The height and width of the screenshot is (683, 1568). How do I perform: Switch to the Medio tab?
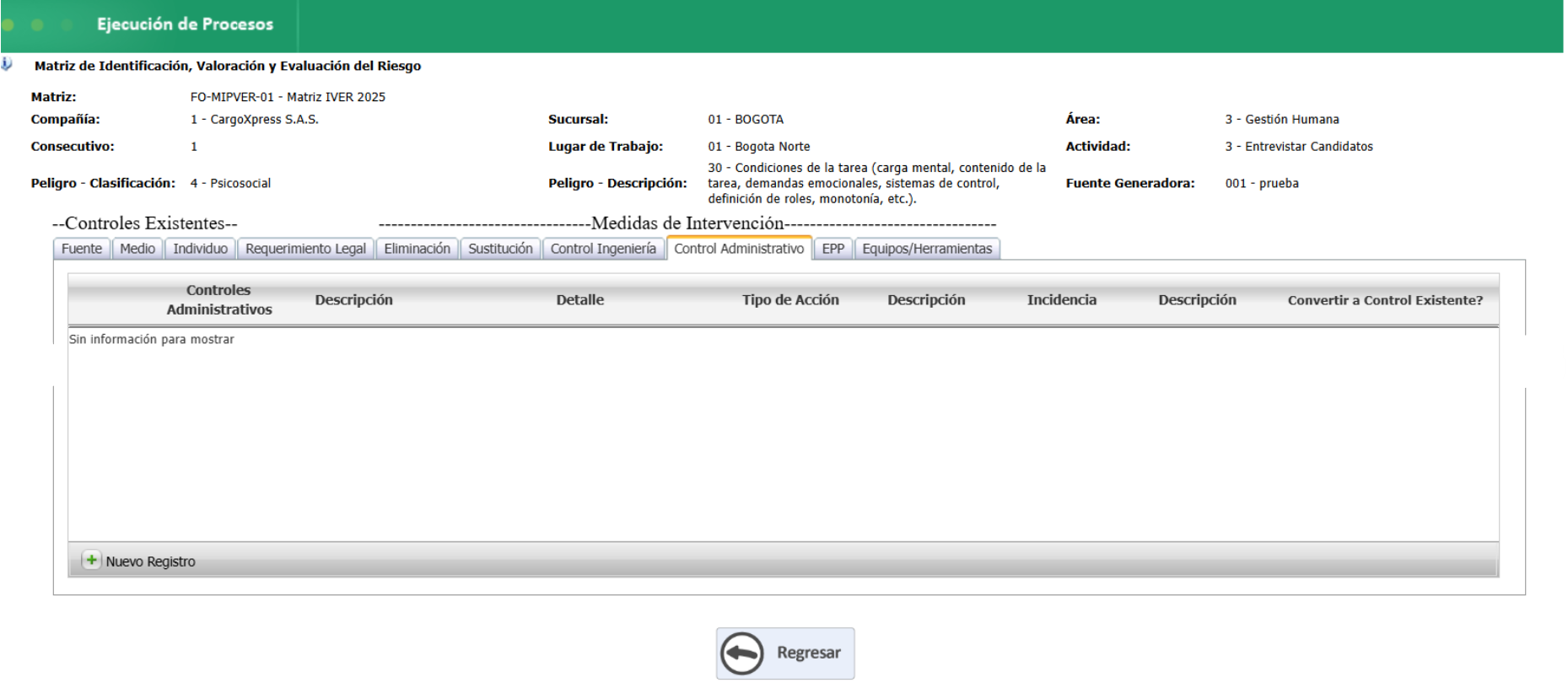point(137,249)
